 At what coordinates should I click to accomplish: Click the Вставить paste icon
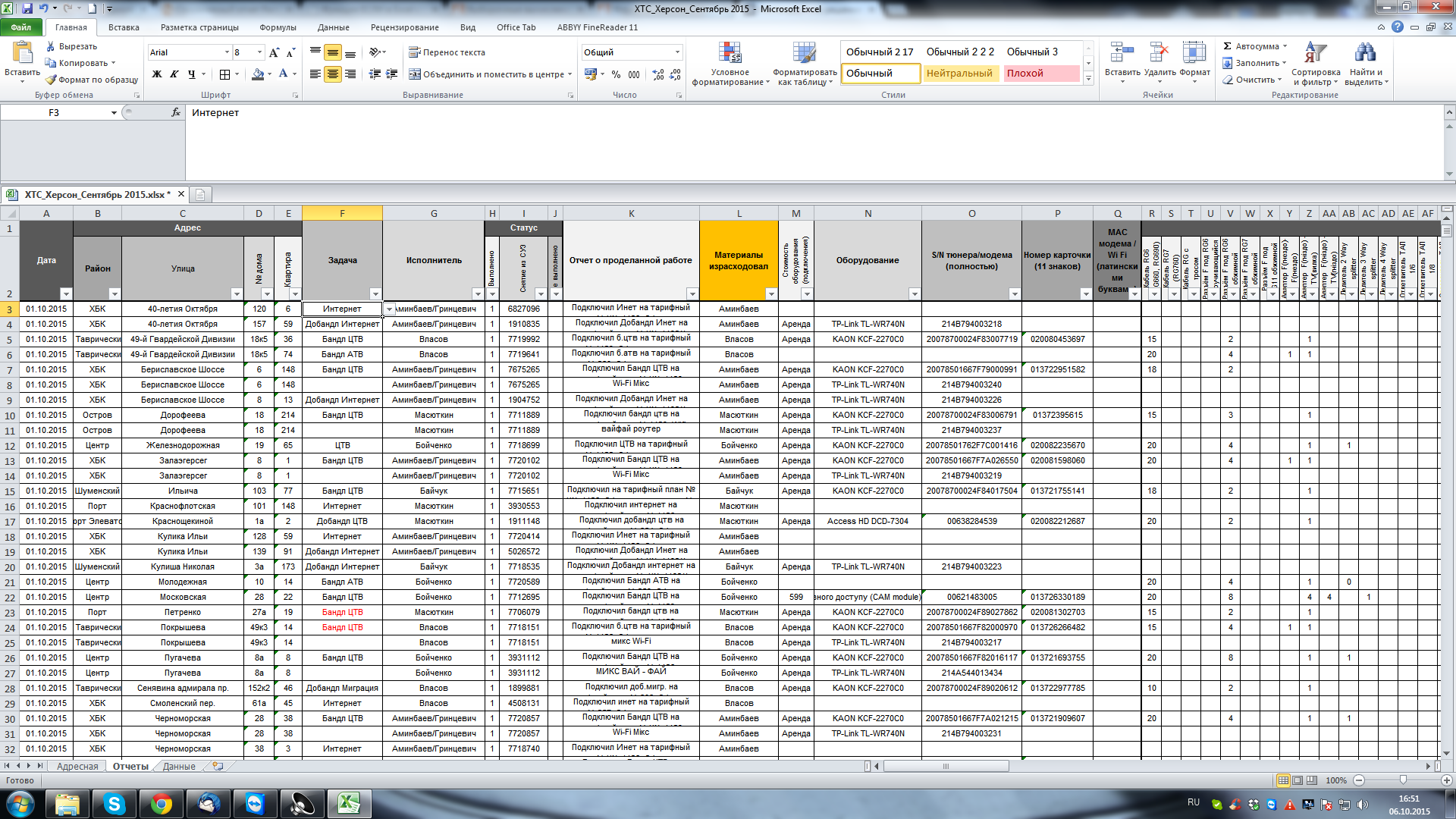(22, 52)
